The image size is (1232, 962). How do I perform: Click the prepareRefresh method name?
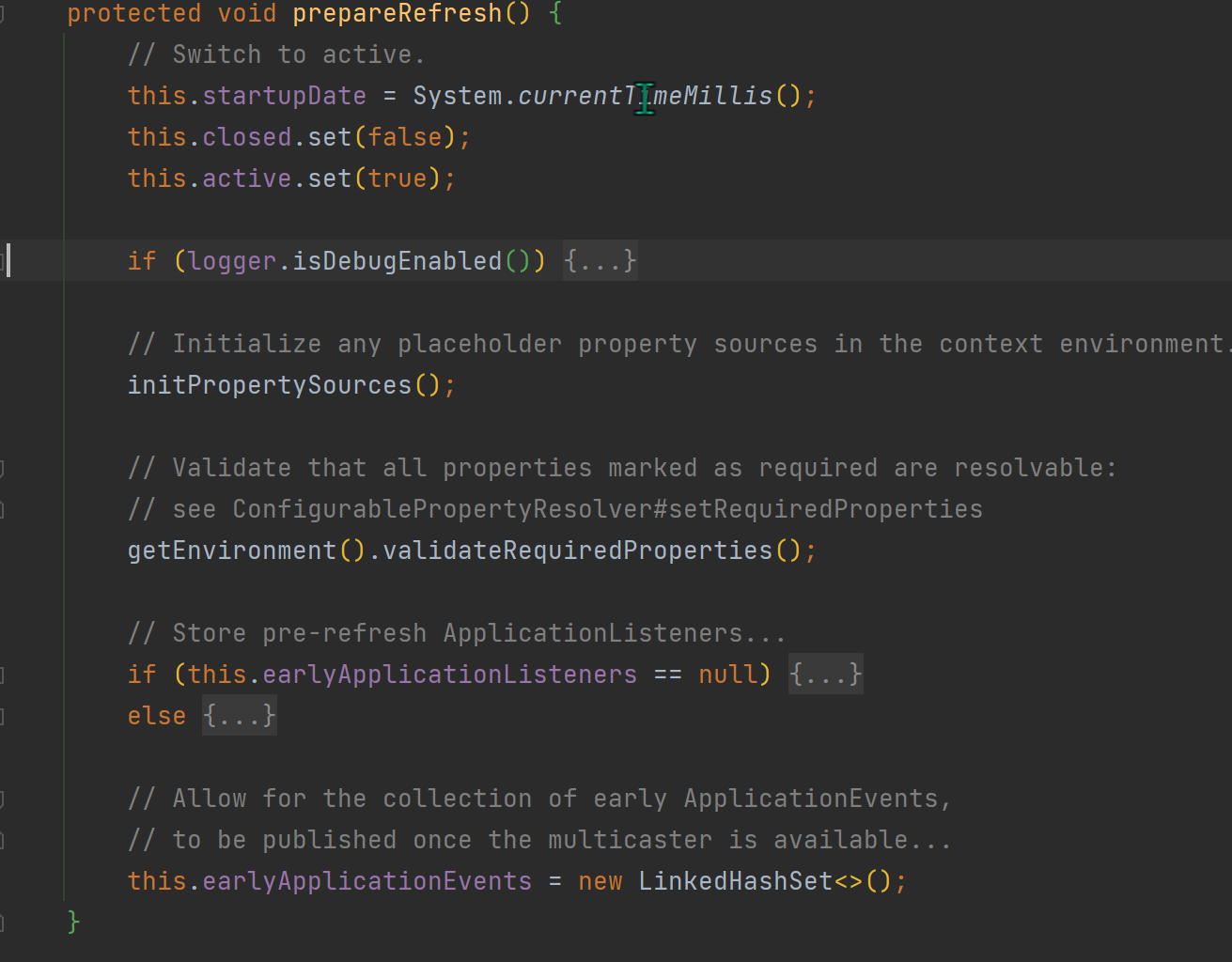(398, 13)
